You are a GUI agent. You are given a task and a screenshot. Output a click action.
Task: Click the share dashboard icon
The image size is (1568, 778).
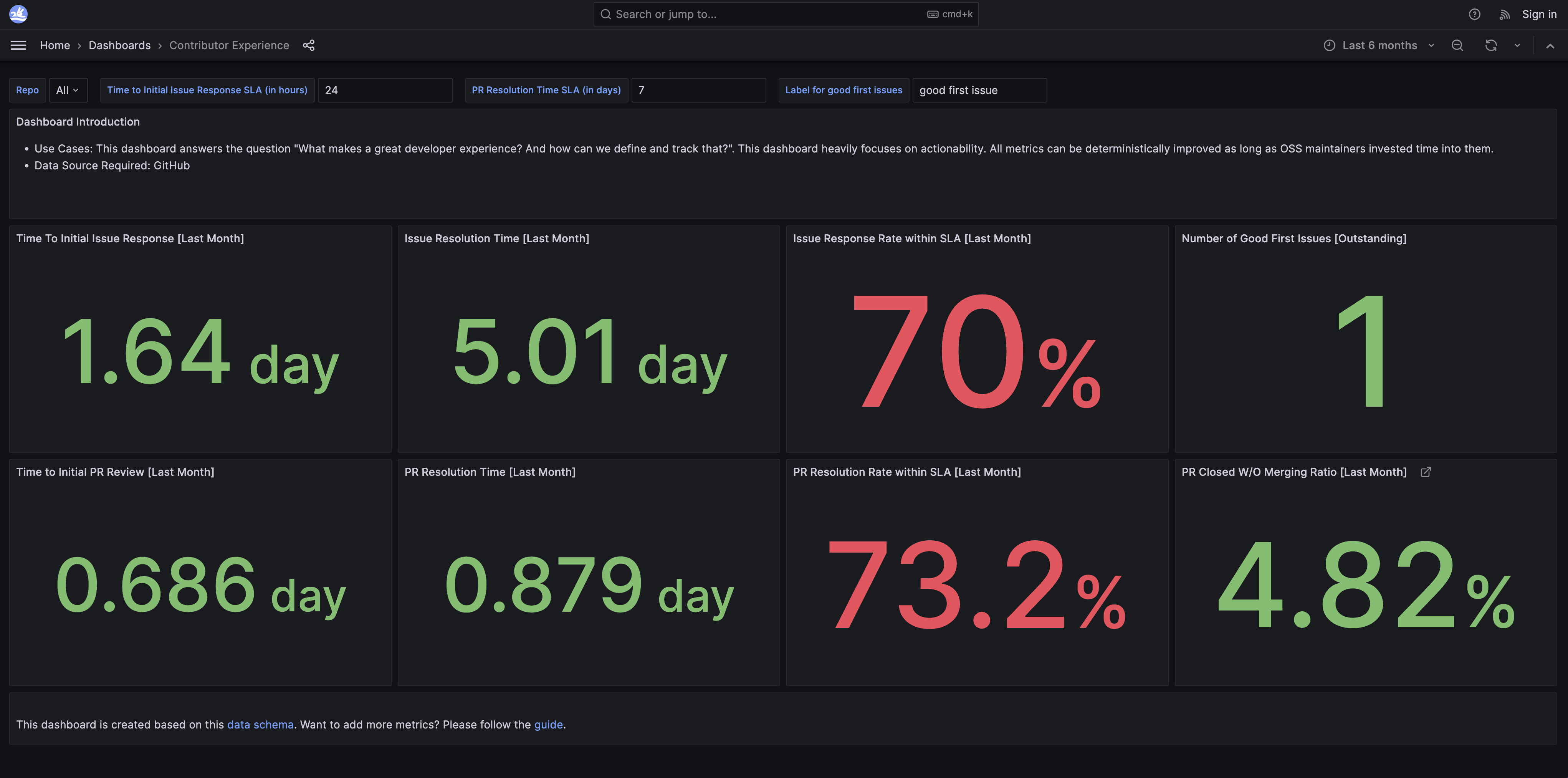[309, 46]
